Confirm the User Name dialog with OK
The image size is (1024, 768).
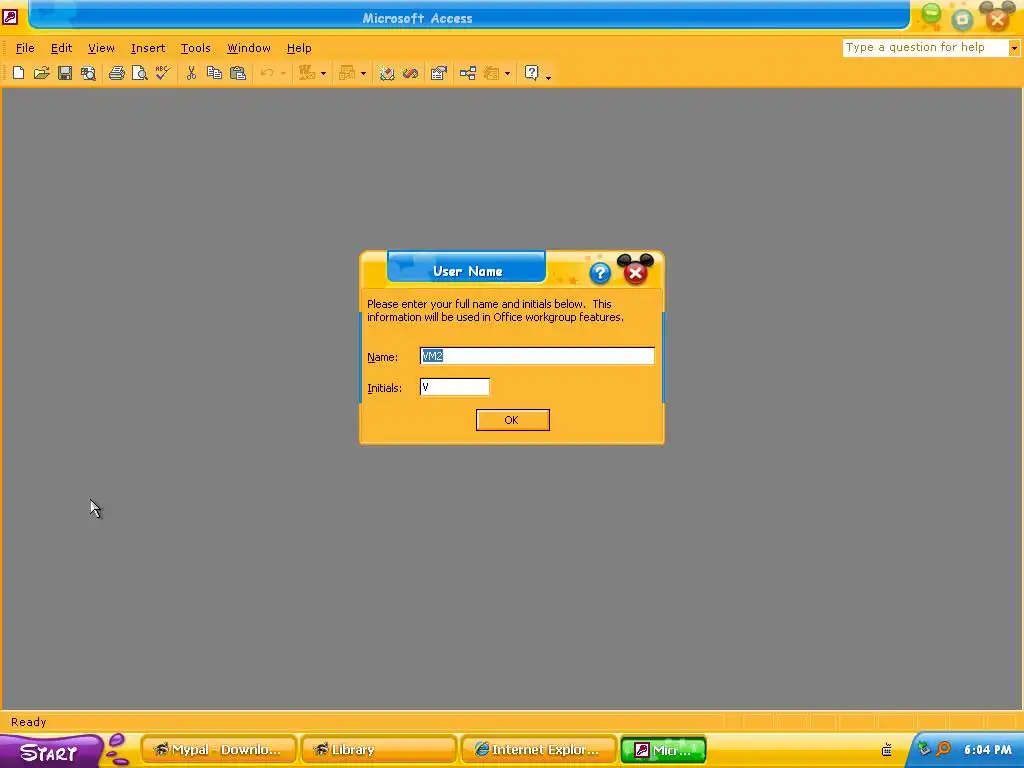tap(513, 420)
